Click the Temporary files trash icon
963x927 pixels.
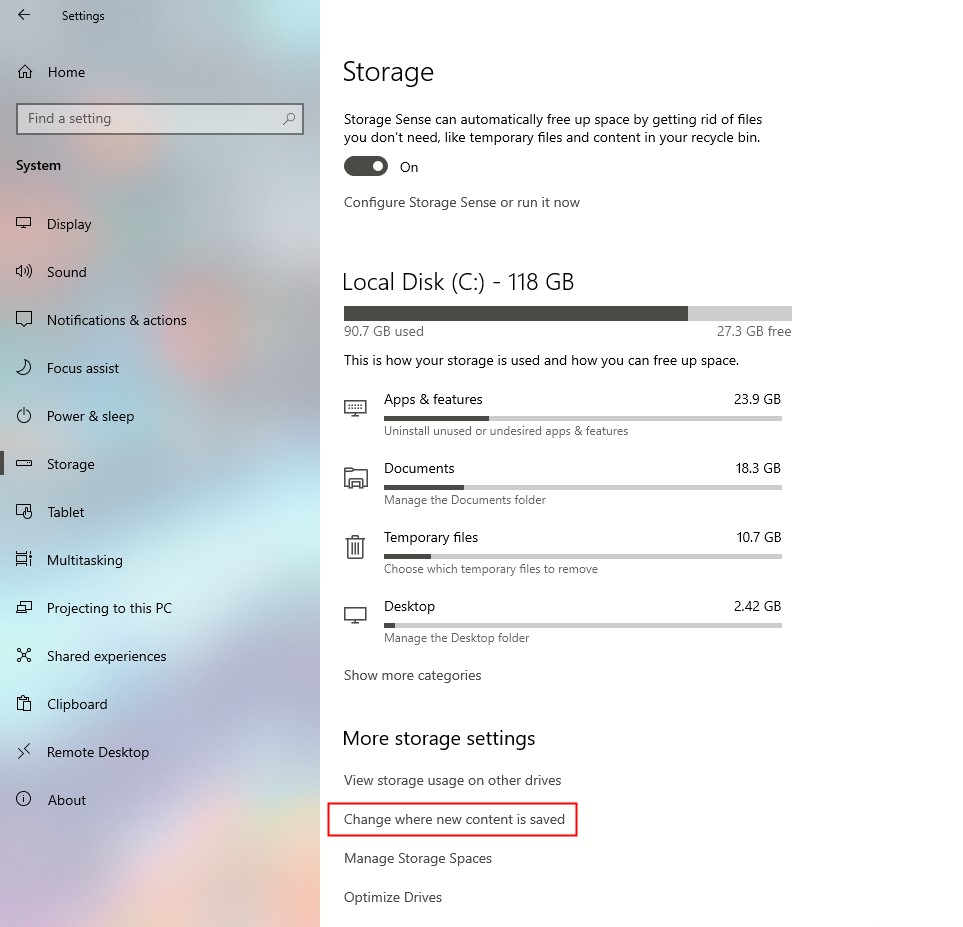pos(355,547)
